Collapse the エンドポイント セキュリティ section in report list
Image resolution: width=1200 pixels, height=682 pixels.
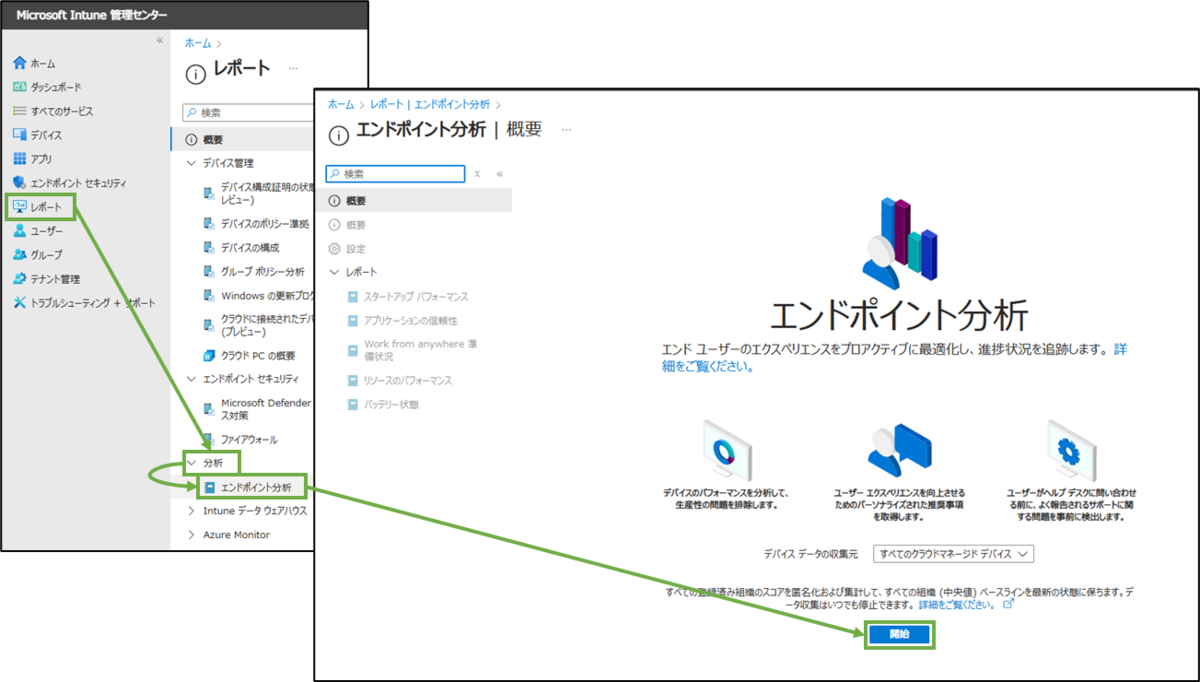pos(192,379)
